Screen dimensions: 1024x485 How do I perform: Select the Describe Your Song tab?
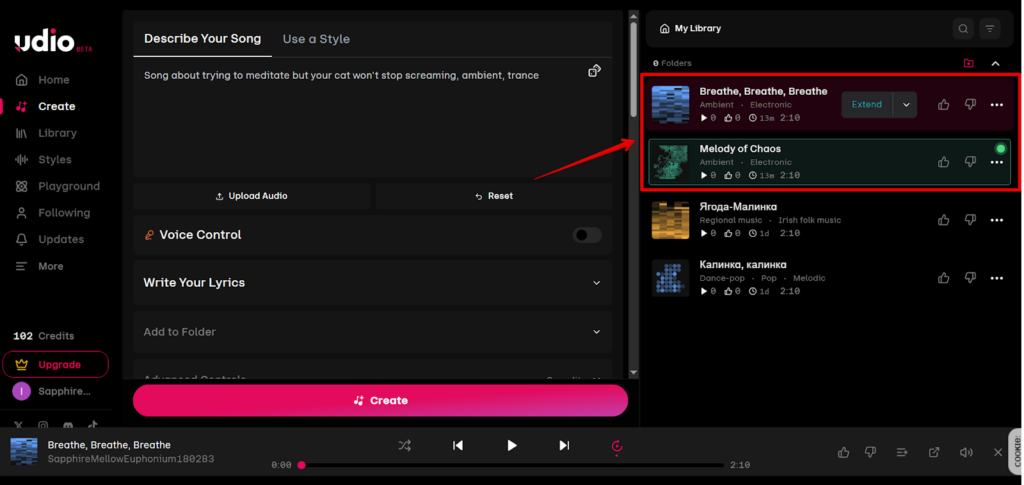pyautogui.click(x=202, y=39)
